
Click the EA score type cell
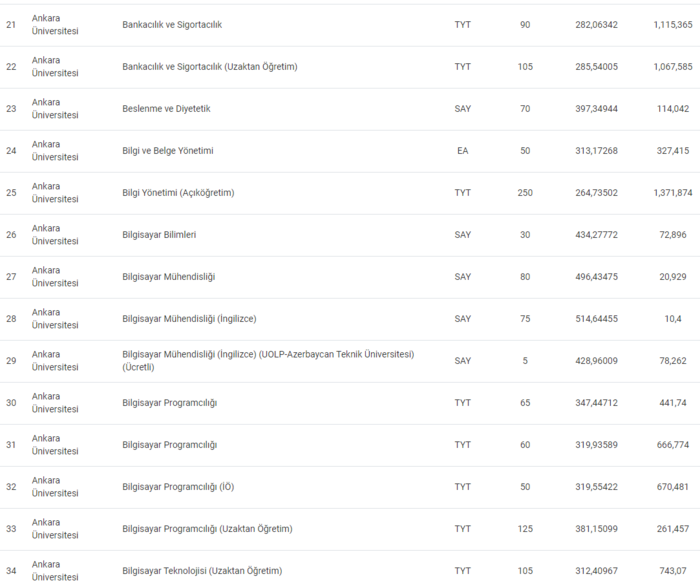(x=463, y=151)
